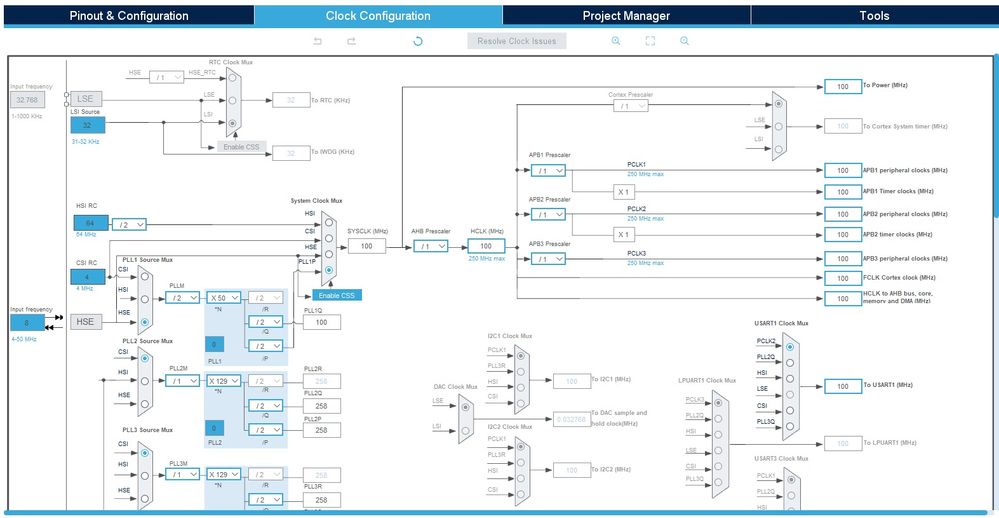The image size is (999, 518).
Task: Click the SYSCLK (MHz) value box
Action: [x=366, y=246]
